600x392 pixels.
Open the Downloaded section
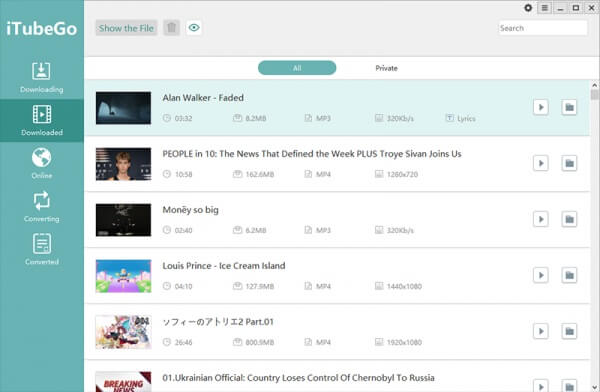(41, 121)
